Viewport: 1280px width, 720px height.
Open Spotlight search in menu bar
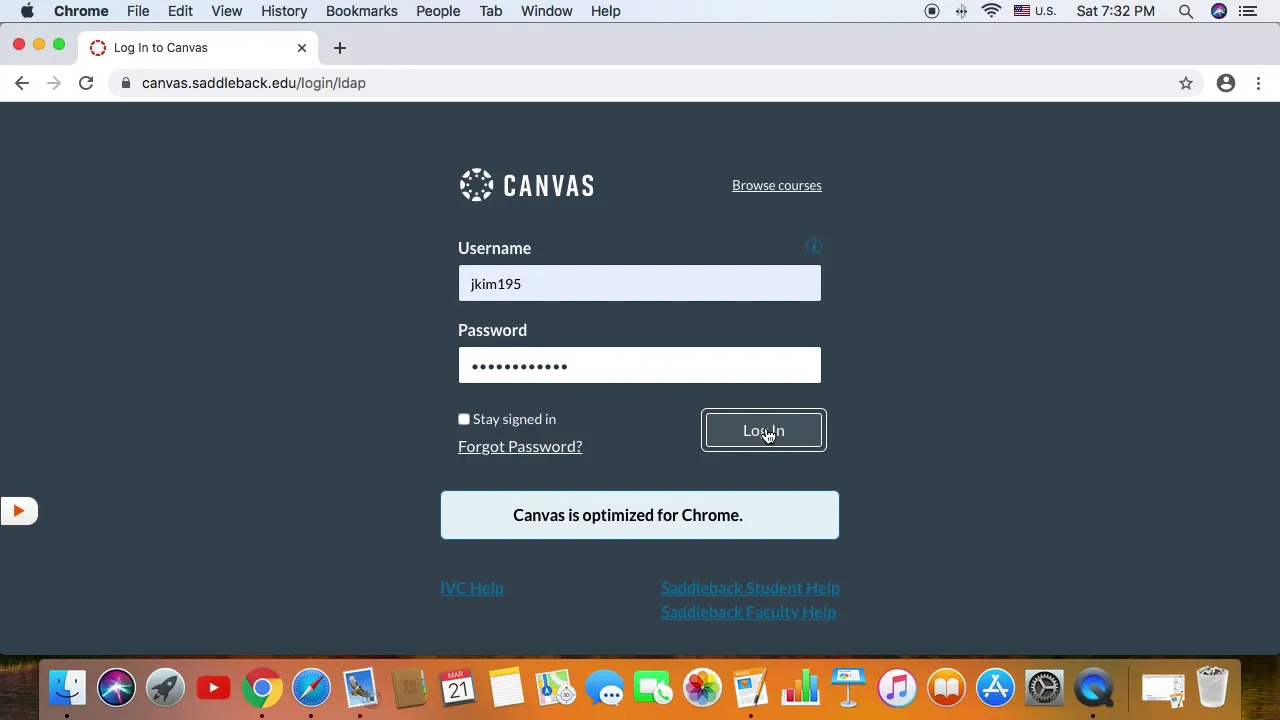(x=1186, y=11)
